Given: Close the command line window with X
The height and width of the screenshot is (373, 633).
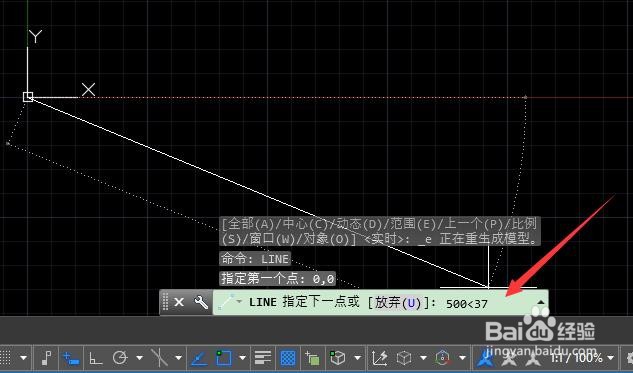Looking at the screenshot, I should tap(179, 302).
